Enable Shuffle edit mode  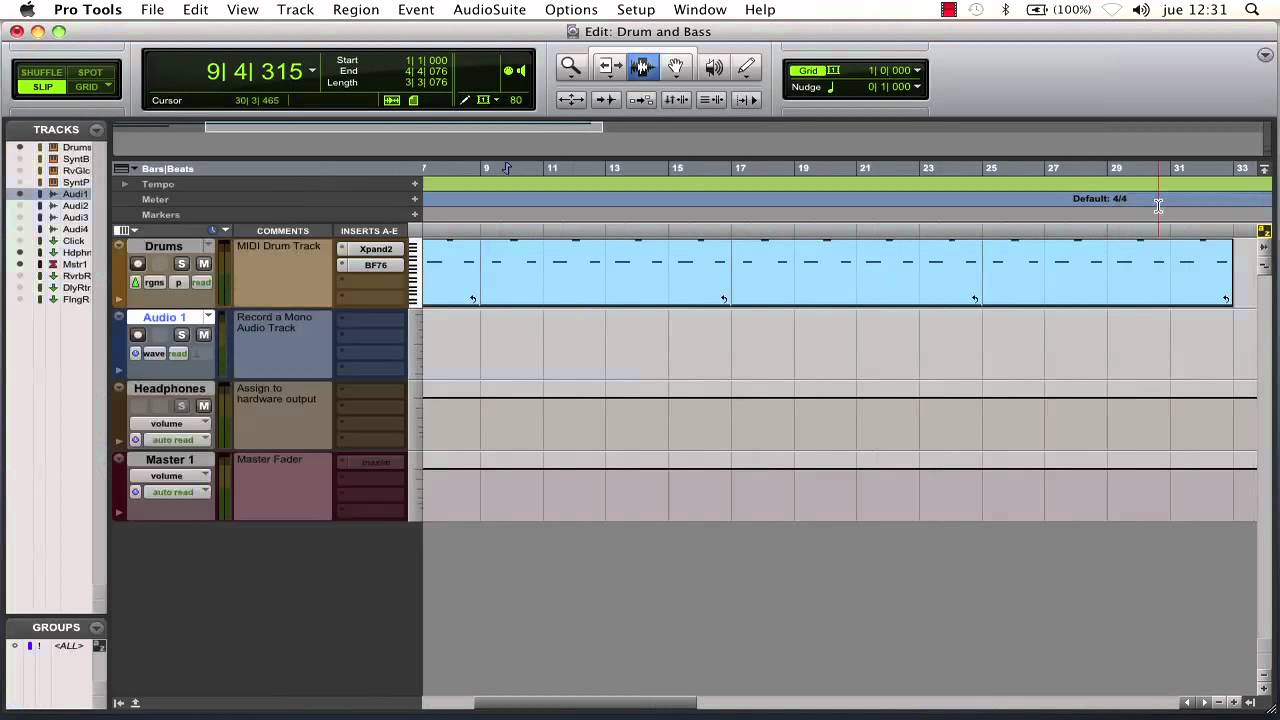tap(42, 73)
